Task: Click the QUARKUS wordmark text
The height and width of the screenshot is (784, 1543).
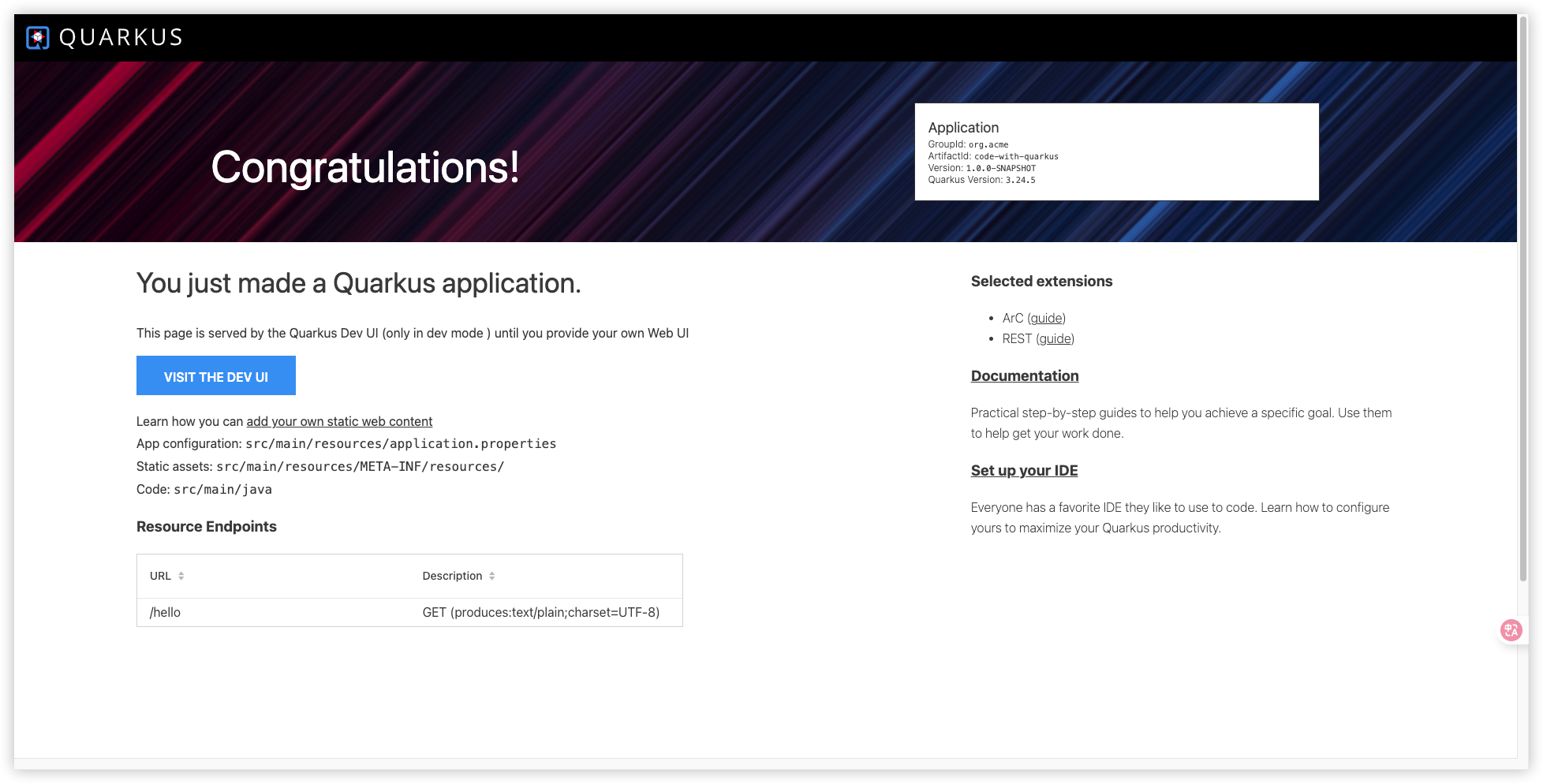Action: (121, 37)
